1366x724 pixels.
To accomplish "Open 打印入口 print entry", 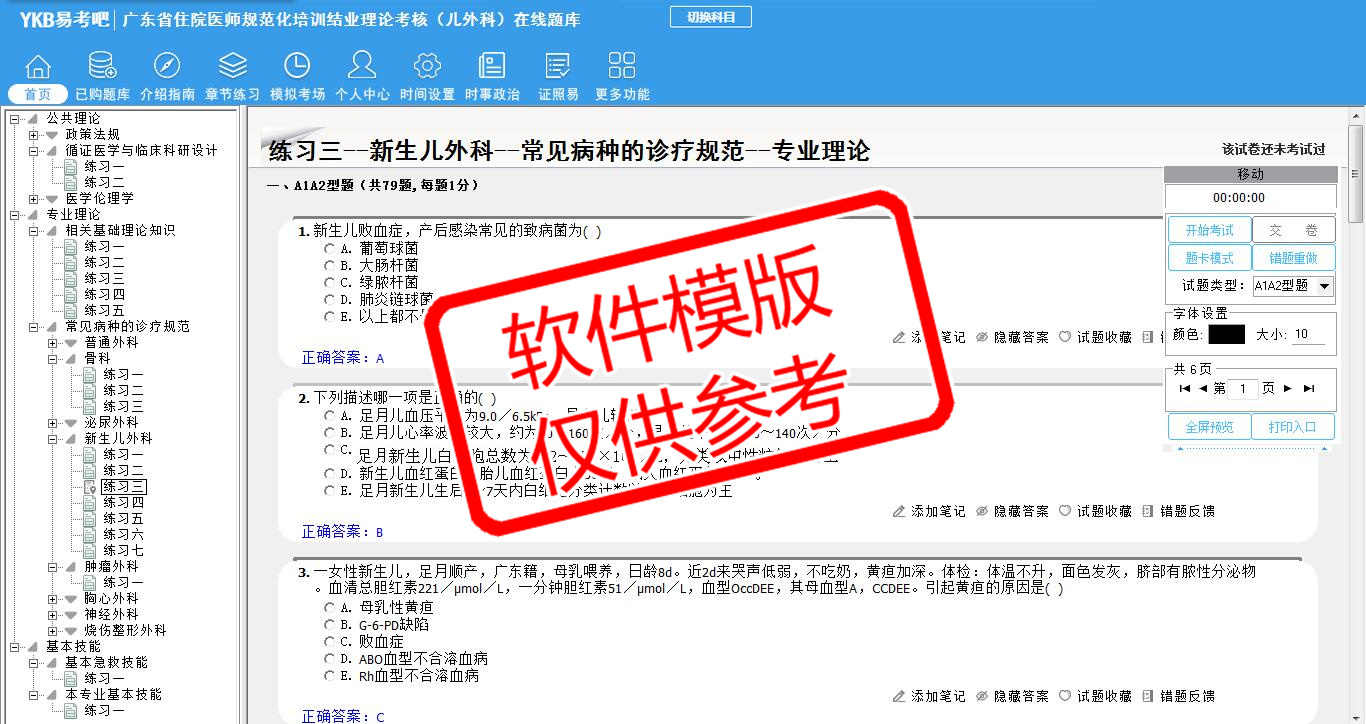I will tap(1294, 427).
